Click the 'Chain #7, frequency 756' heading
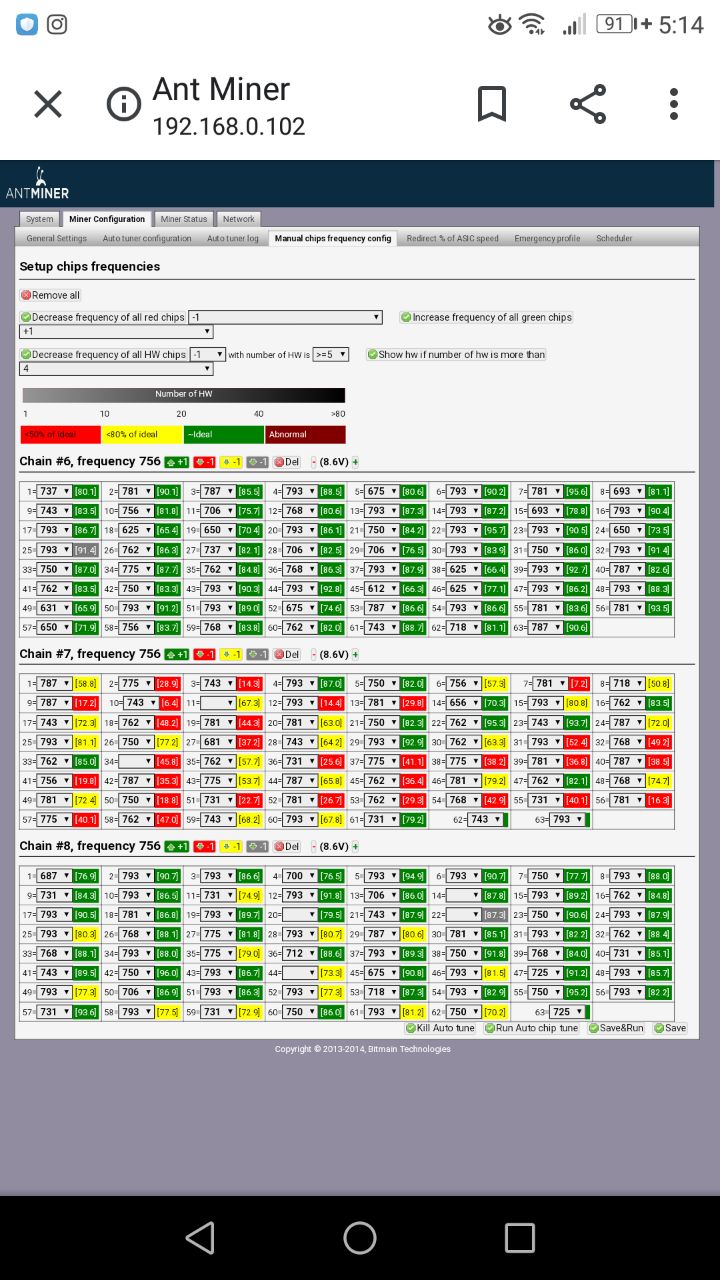Screen dimensions: 720x1280 coord(90,654)
